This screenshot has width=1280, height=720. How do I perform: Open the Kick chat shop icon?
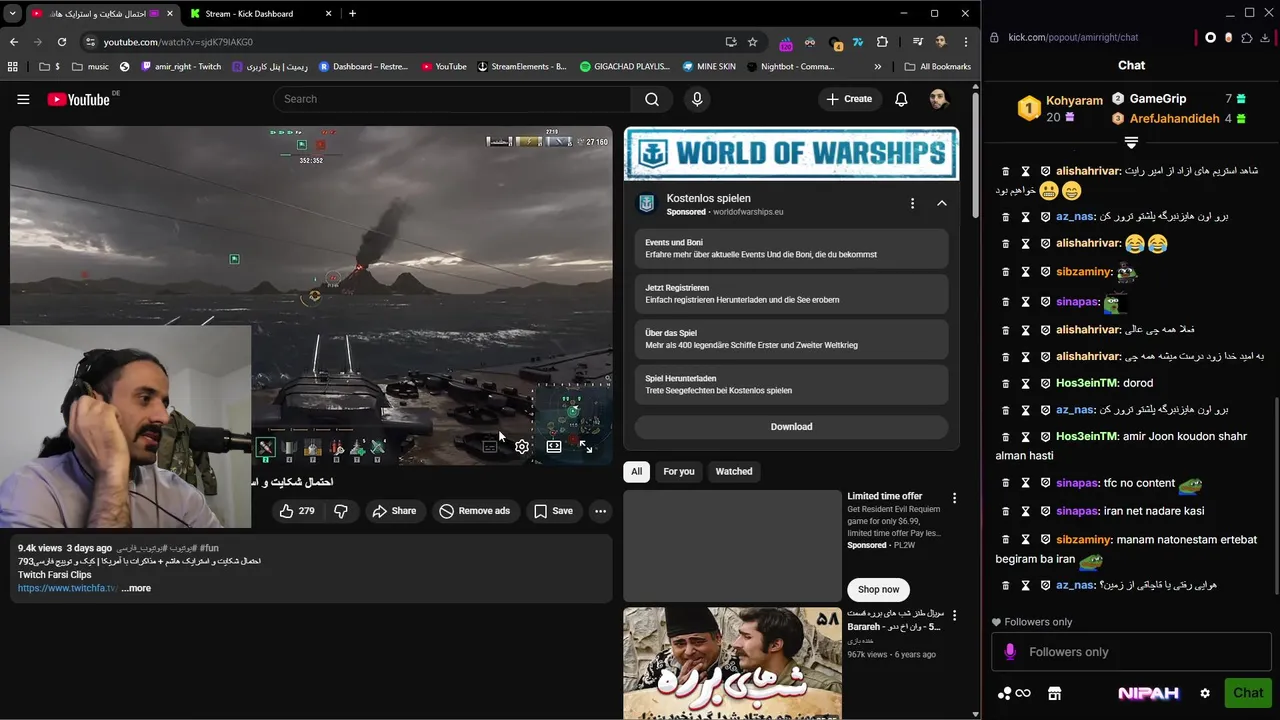[x=1054, y=693]
